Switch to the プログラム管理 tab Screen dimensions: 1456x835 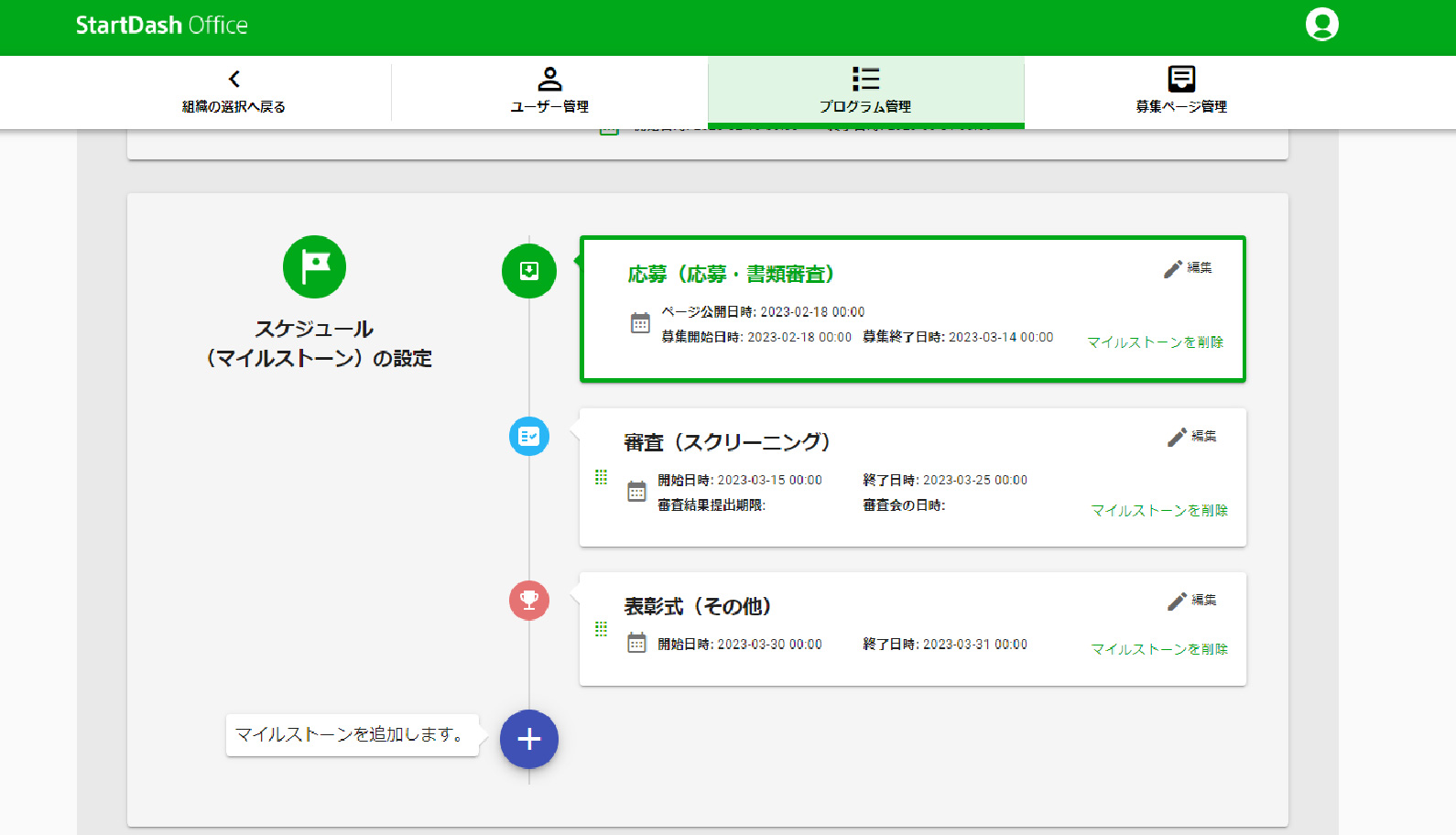coord(865,92)
